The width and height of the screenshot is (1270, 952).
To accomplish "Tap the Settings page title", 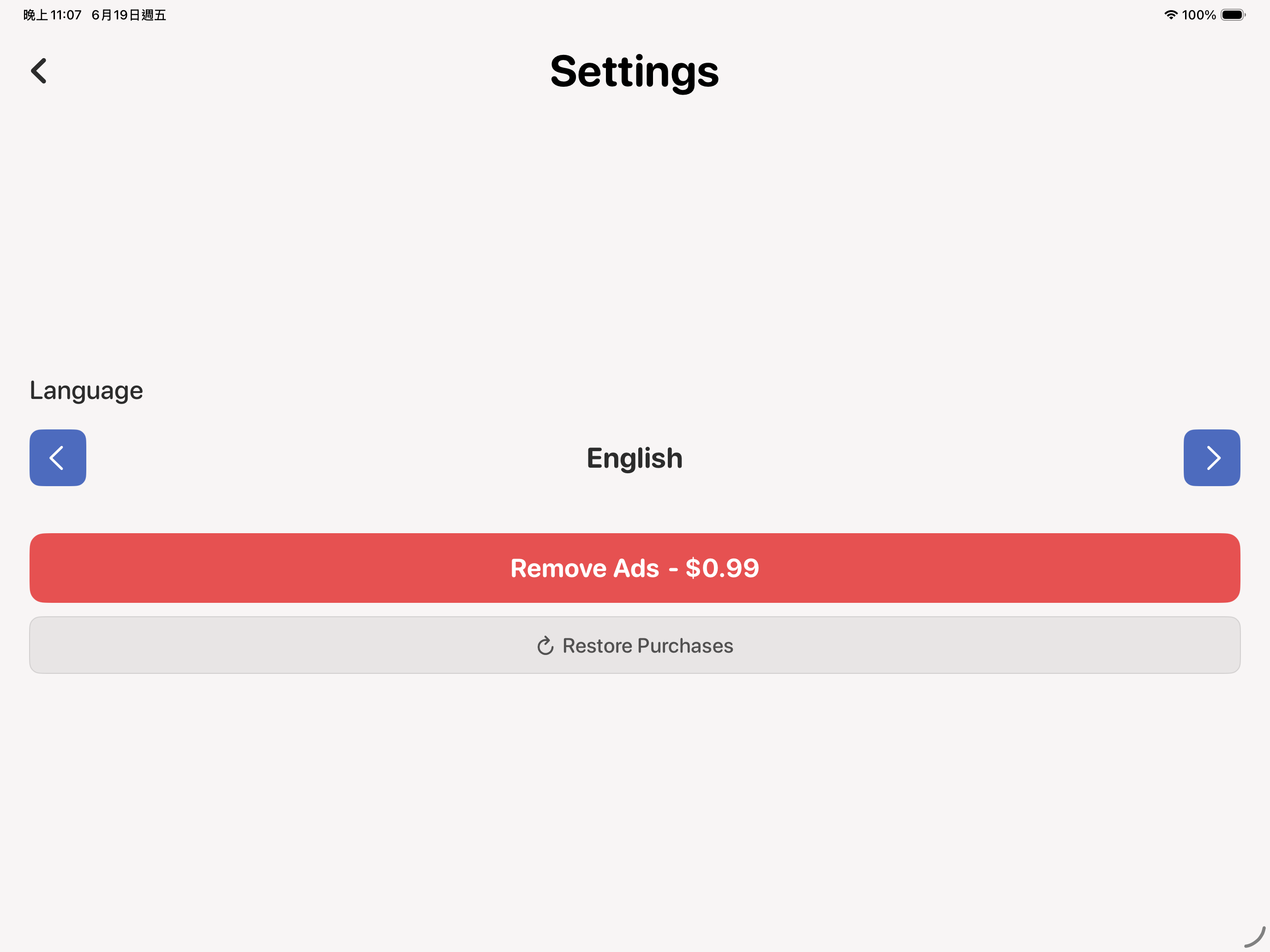I will [x=635, y=72].
